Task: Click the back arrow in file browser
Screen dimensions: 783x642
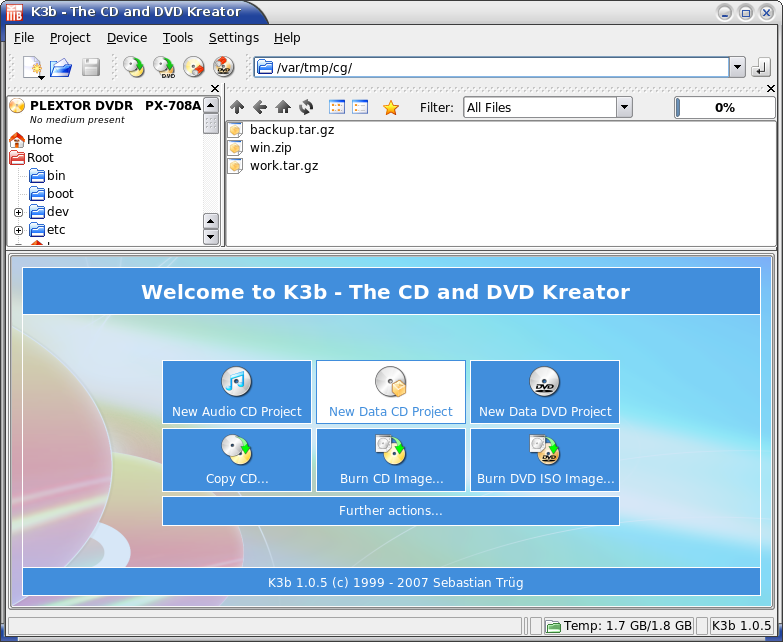Action: coord(260,107)
